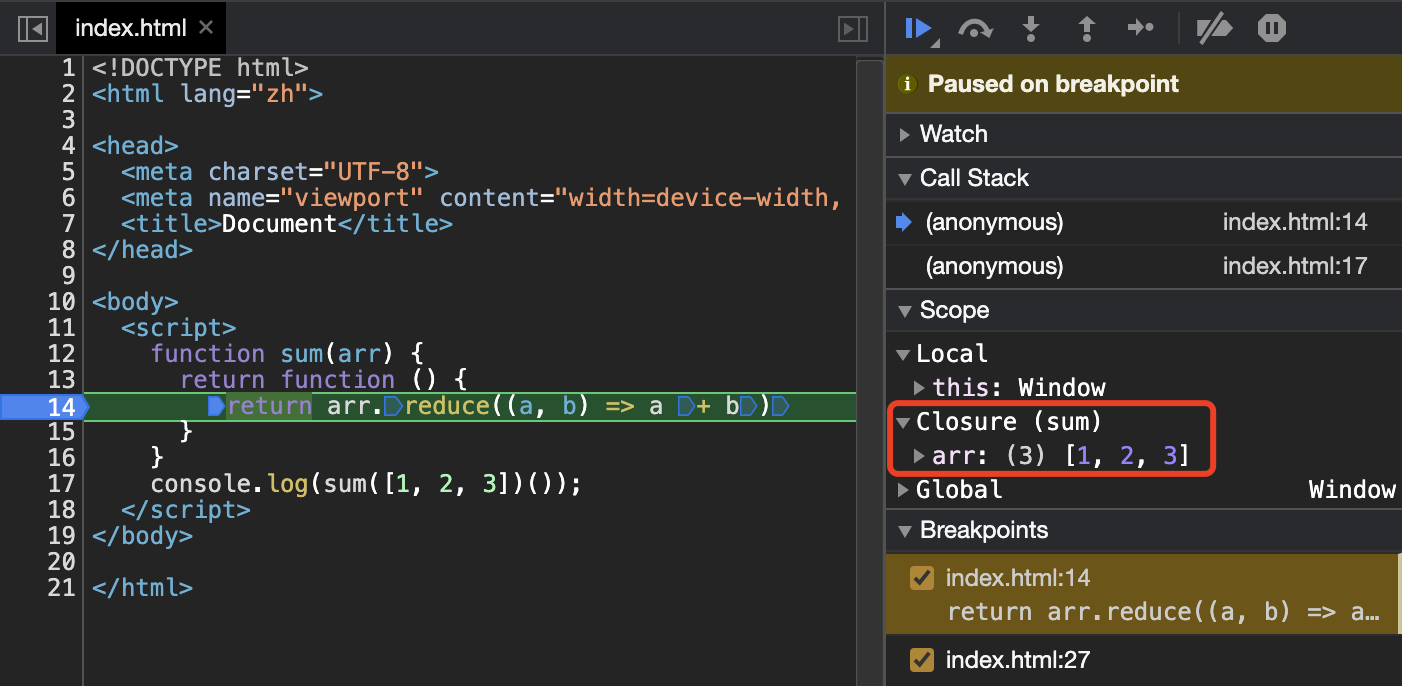Click line number 17 in the gutter
The image size is (1402, 686).
point(62,484)
